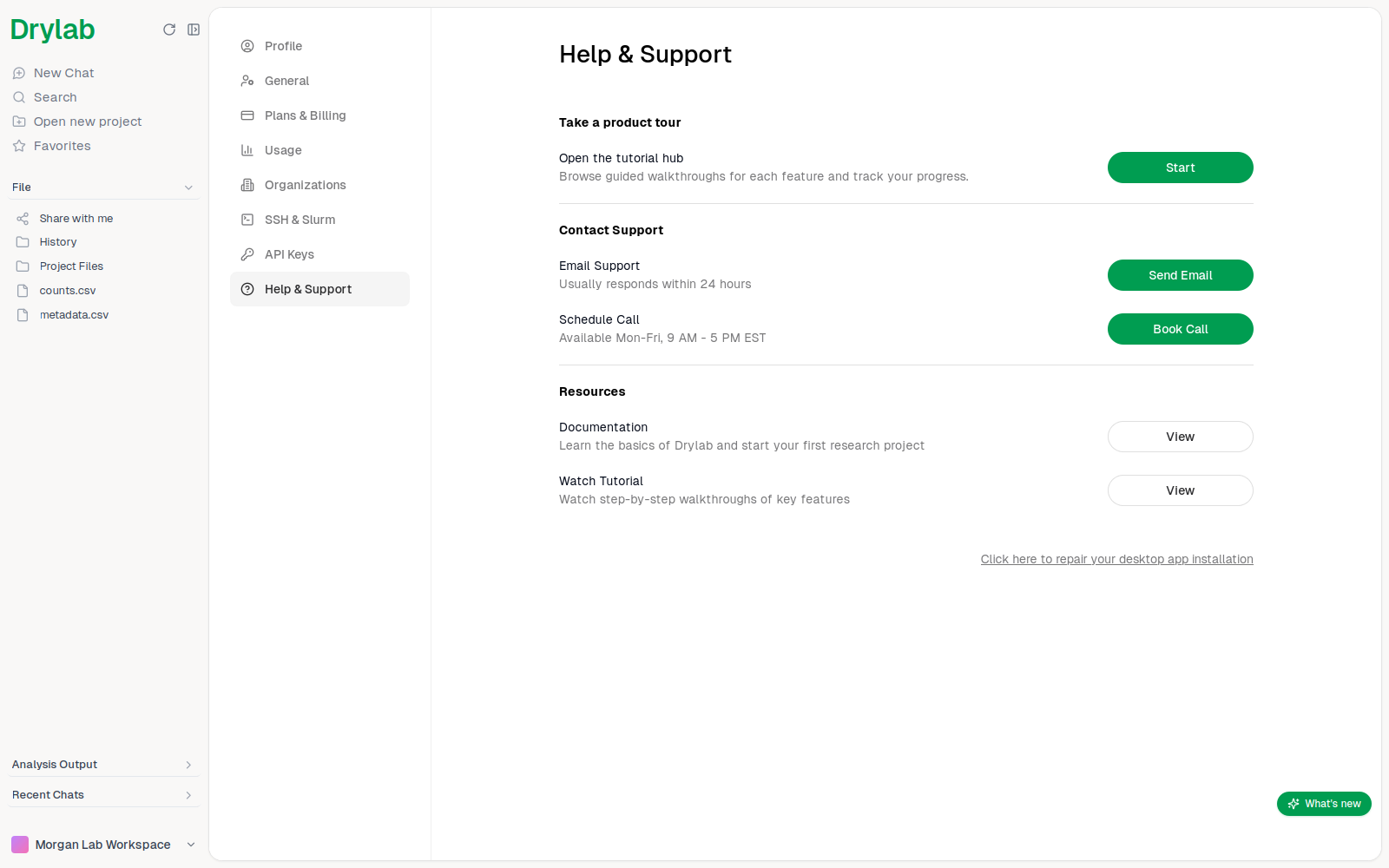This screenshot has width=1389, height=868.
Task: Expand the Recent Chats section
Action: pos(104,795)
